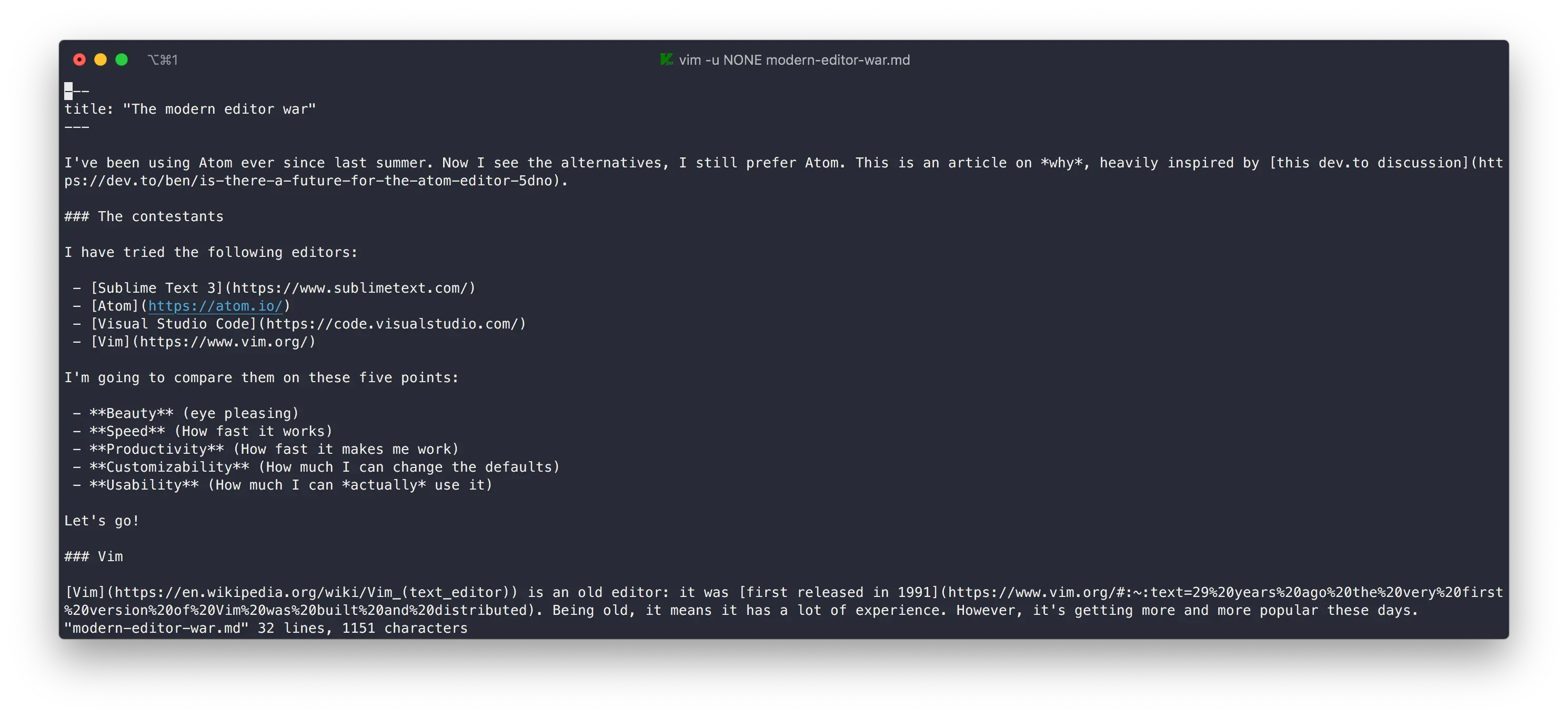
Task: Click the 'Let's go!' line
Action: tap(101, 521)
